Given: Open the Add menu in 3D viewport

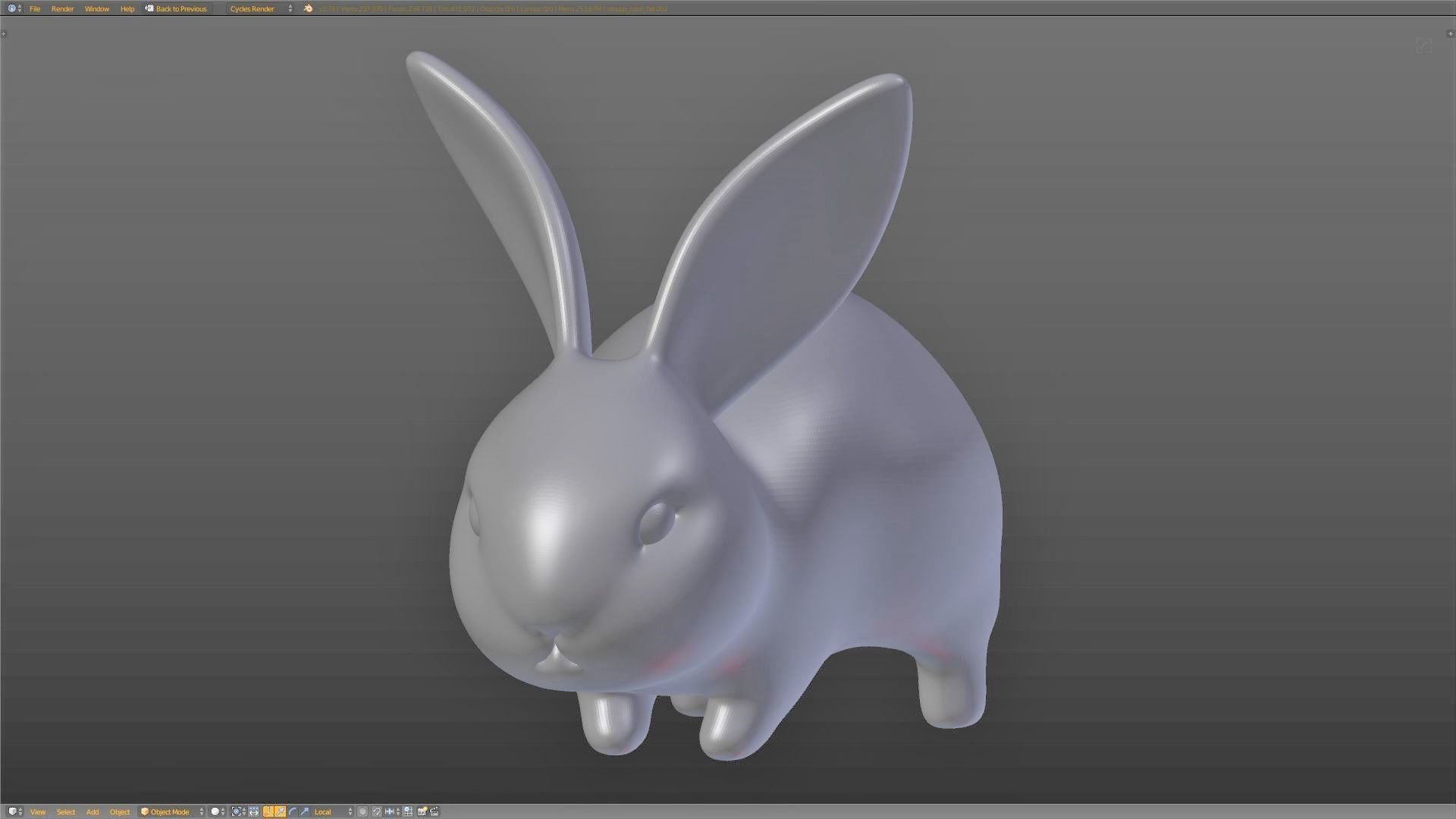Looking at the screenshot, I should tap(93, 811).
